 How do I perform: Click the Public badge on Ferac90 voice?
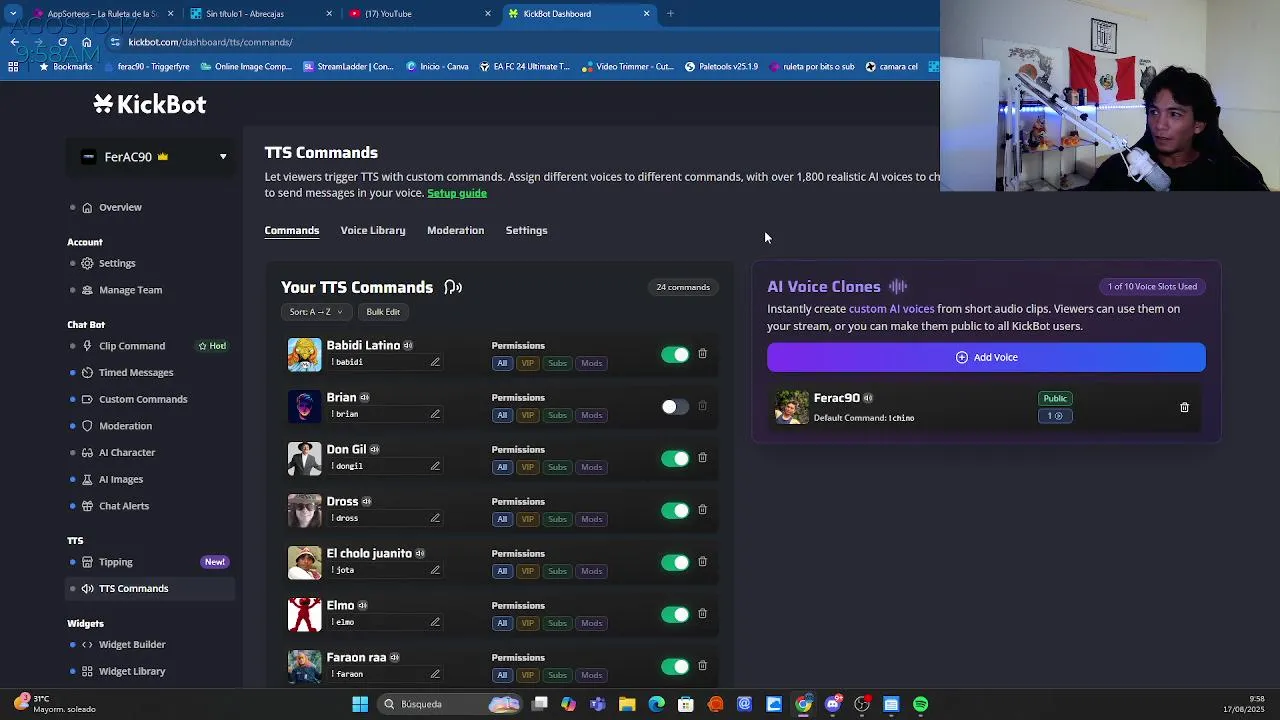1055,398
